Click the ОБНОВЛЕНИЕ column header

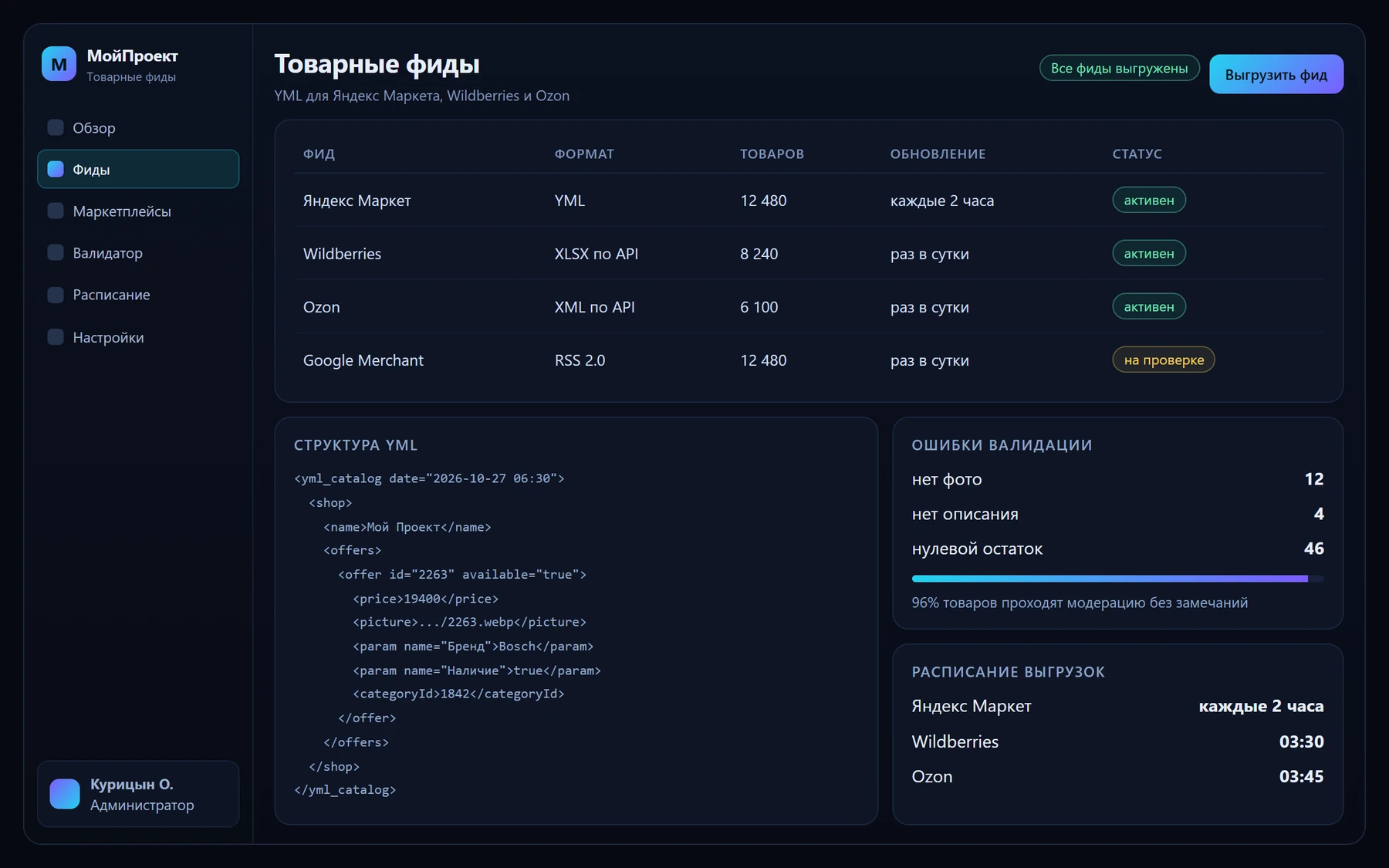(x=938, y=154)
